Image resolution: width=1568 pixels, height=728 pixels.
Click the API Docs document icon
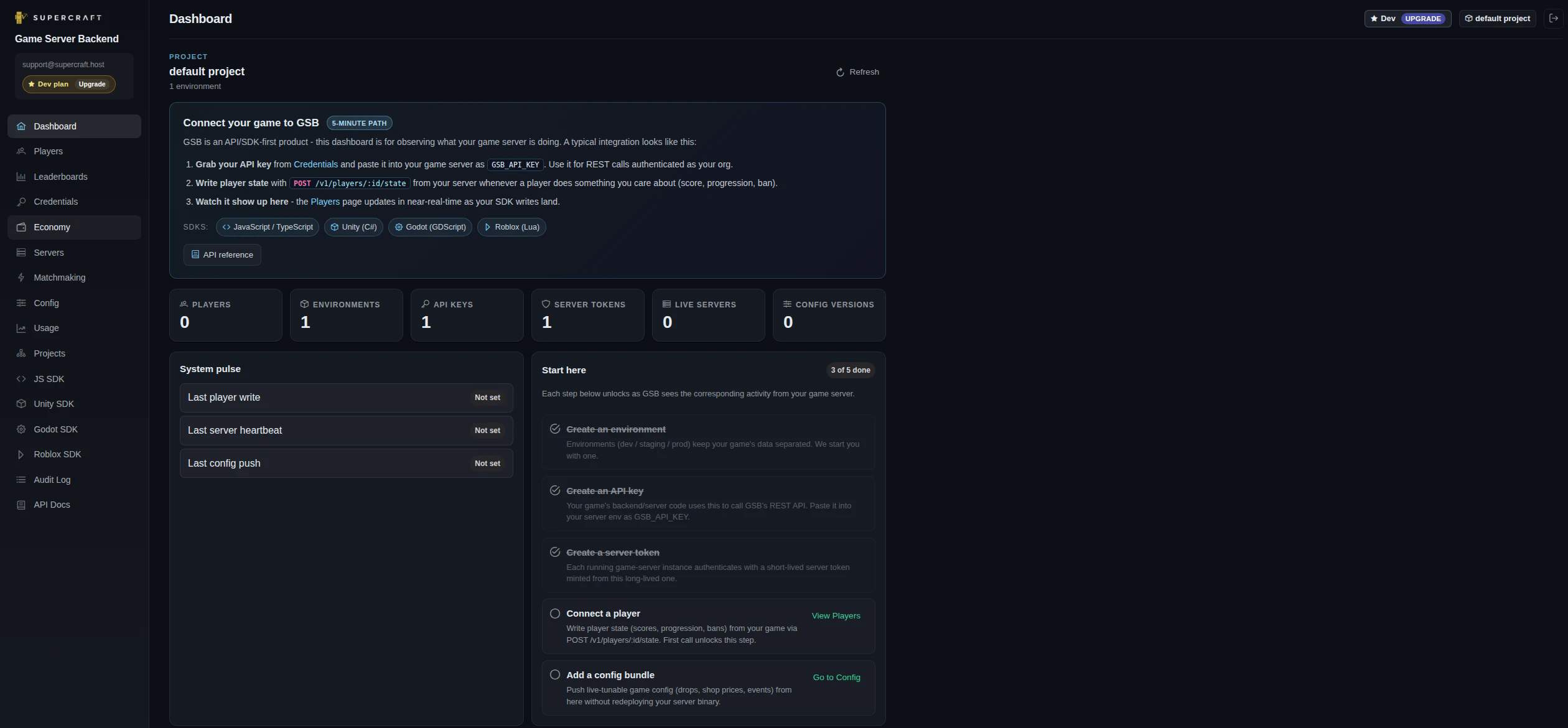coord(21,505)
